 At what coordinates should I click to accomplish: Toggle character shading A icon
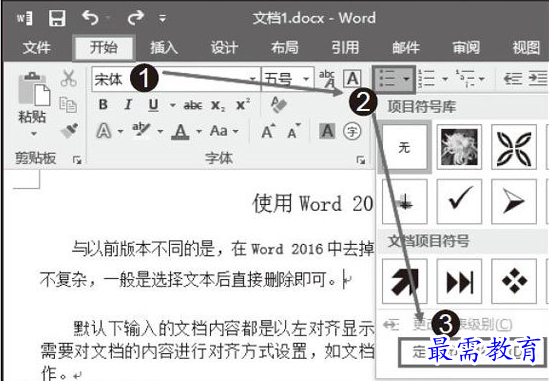pyautogui.click(x=327, y=131)
